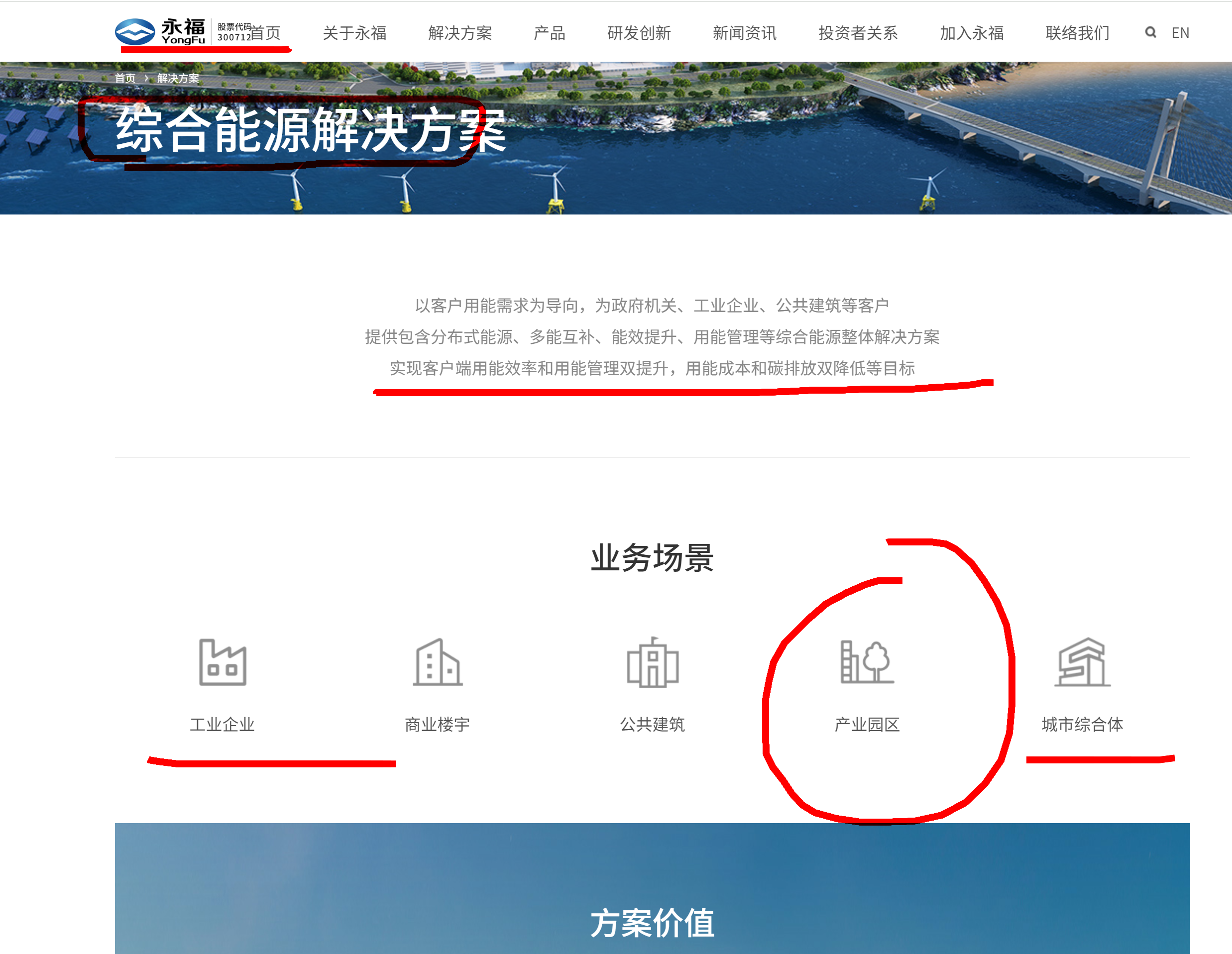Click the 商业楼宇 scenario label
Image resolution: width=1232 pixels, height=954 pixels.
(438, 724)
